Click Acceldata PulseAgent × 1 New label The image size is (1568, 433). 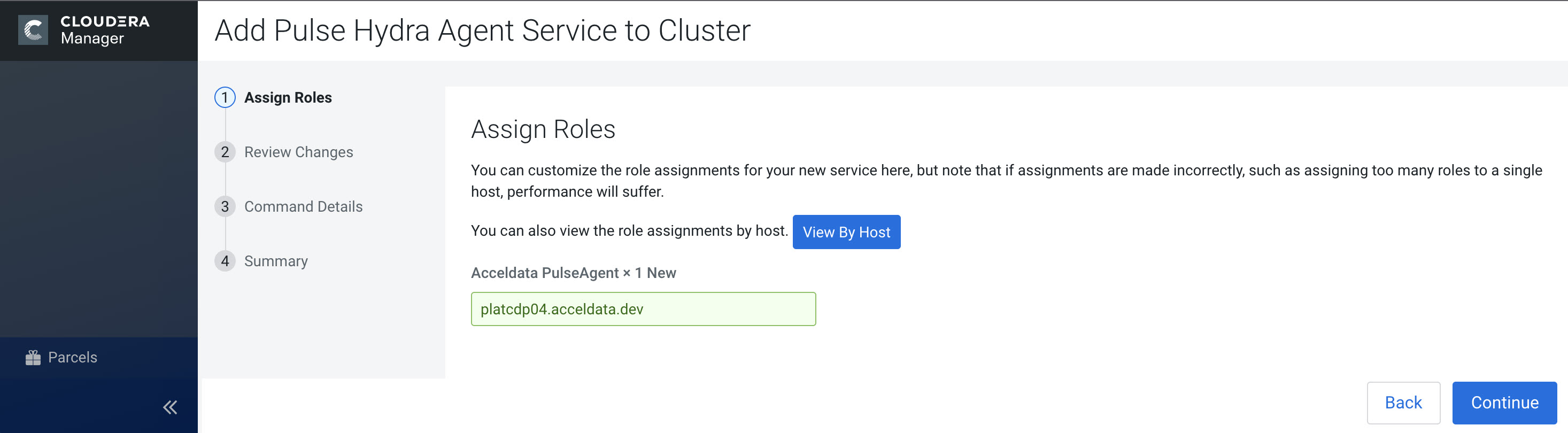pyautogui.click(x=574, y=273)
